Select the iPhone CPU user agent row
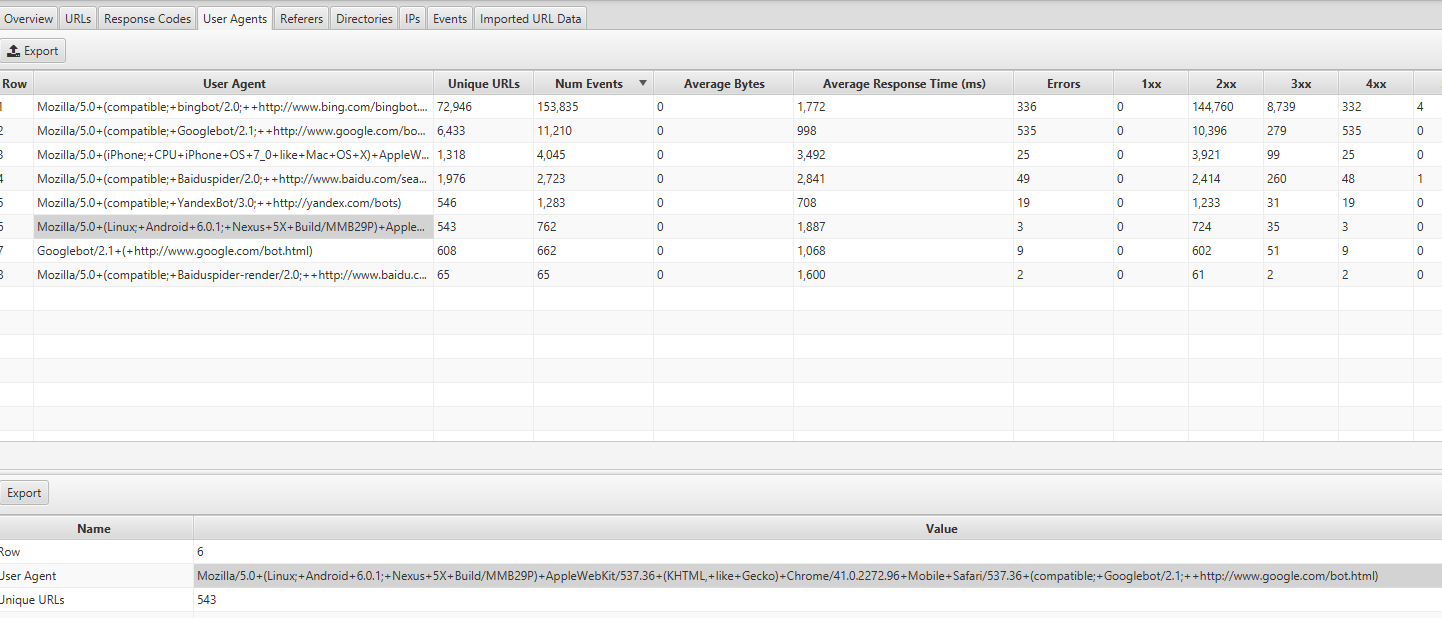 [x=721, y=154]
